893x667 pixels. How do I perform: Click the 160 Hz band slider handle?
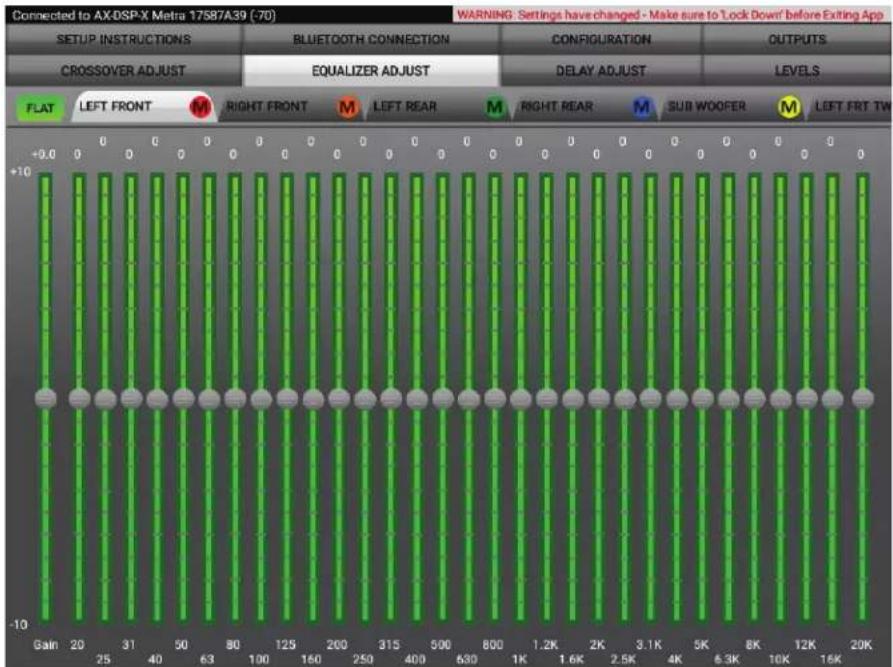313,398
